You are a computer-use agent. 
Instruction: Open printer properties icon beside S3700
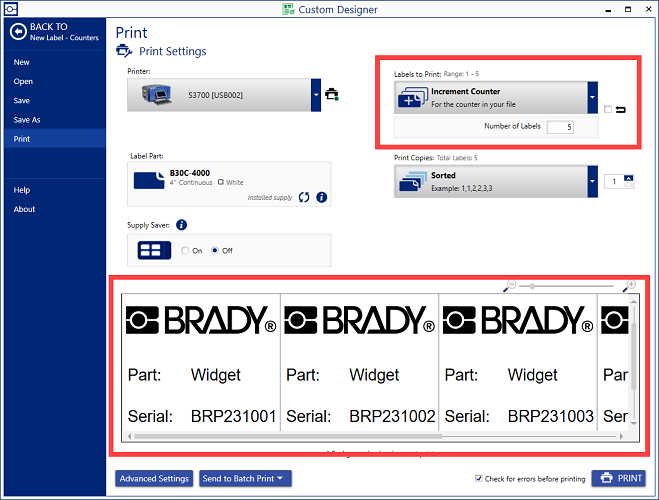tap(332, 94)
